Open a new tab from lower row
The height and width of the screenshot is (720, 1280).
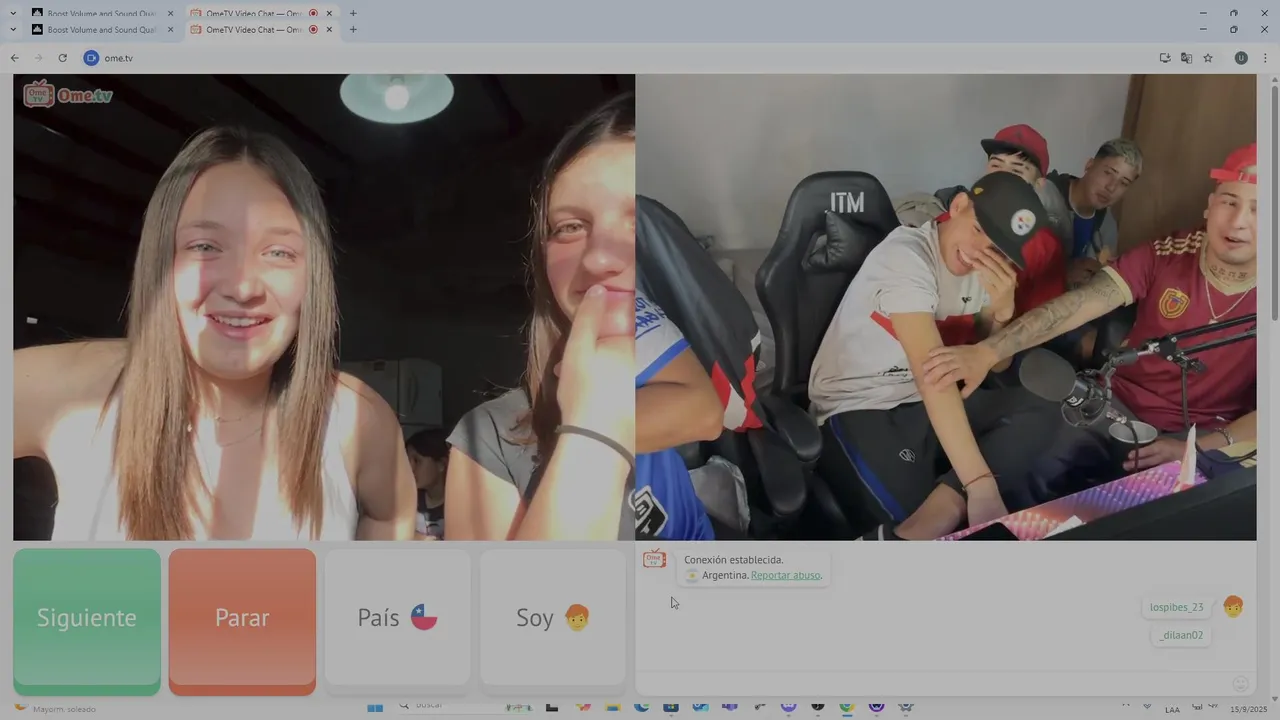353,30
